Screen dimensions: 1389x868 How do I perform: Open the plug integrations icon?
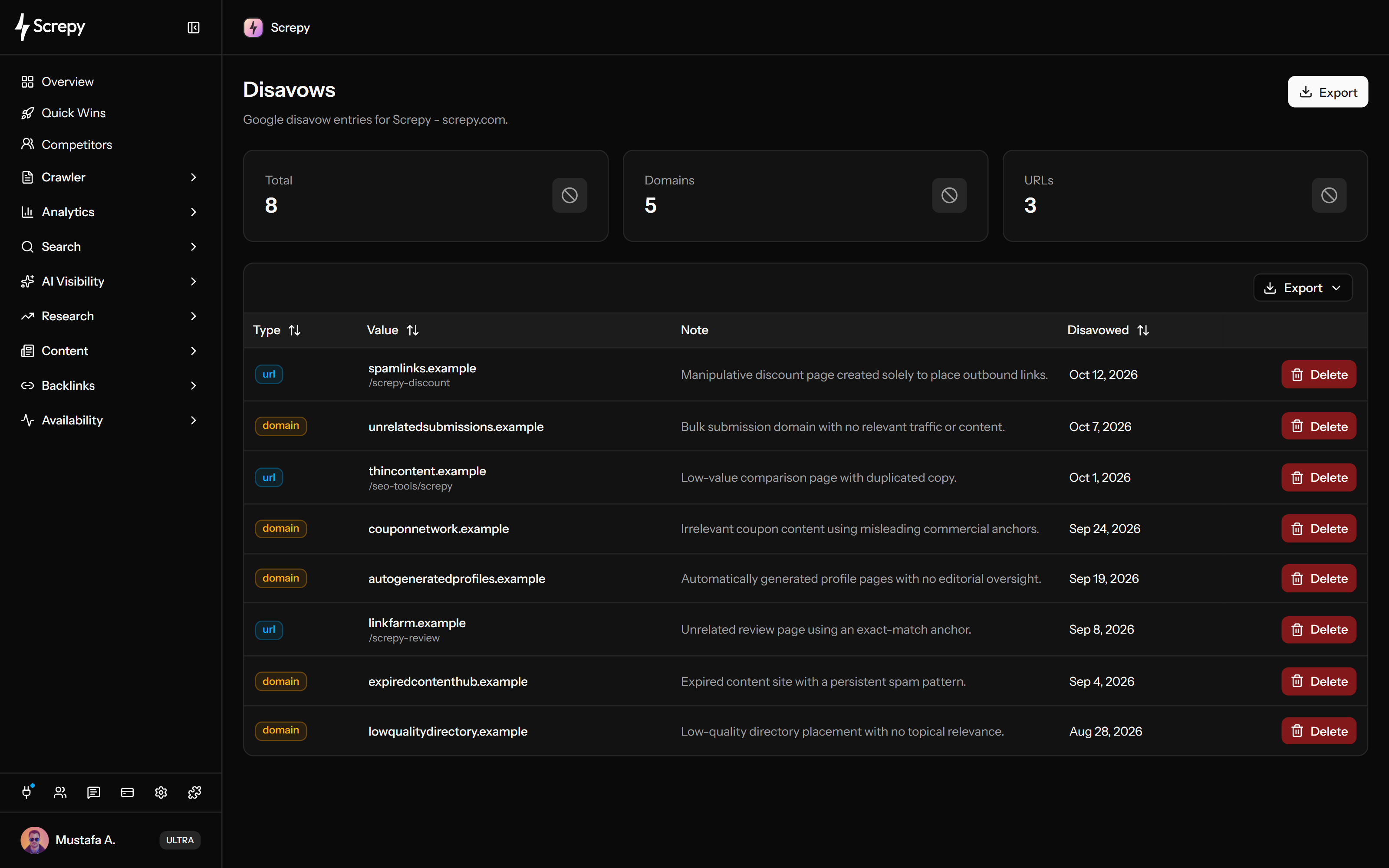click(26, 792)
